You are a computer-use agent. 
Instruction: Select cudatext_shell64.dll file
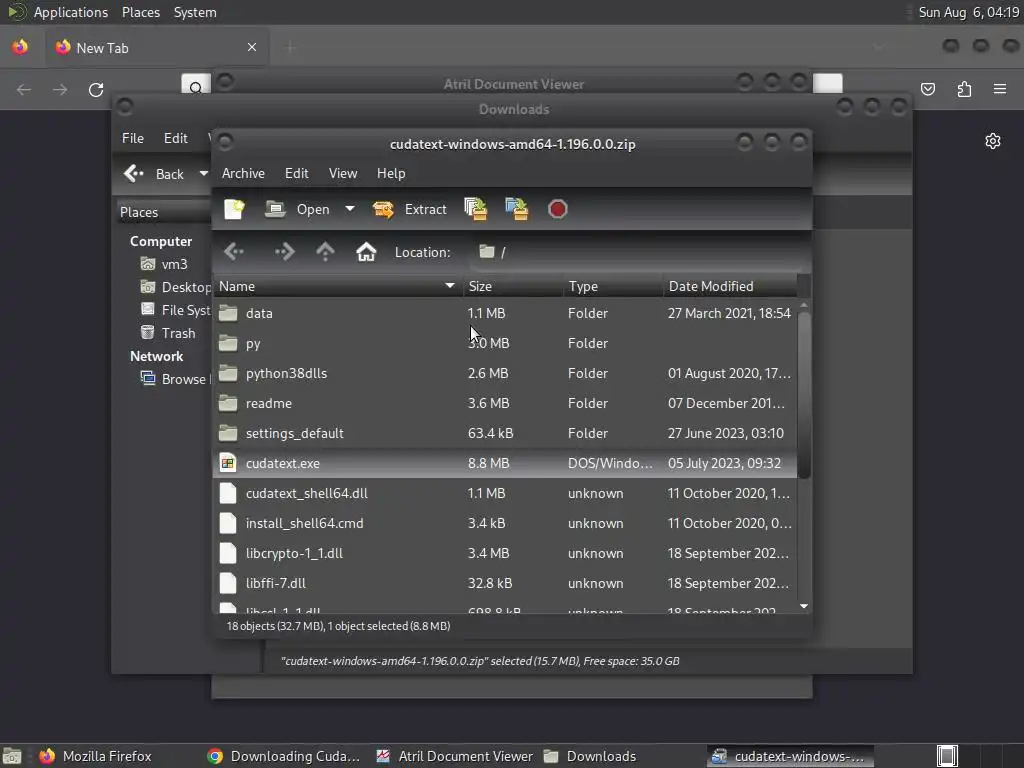coord(505,493)
